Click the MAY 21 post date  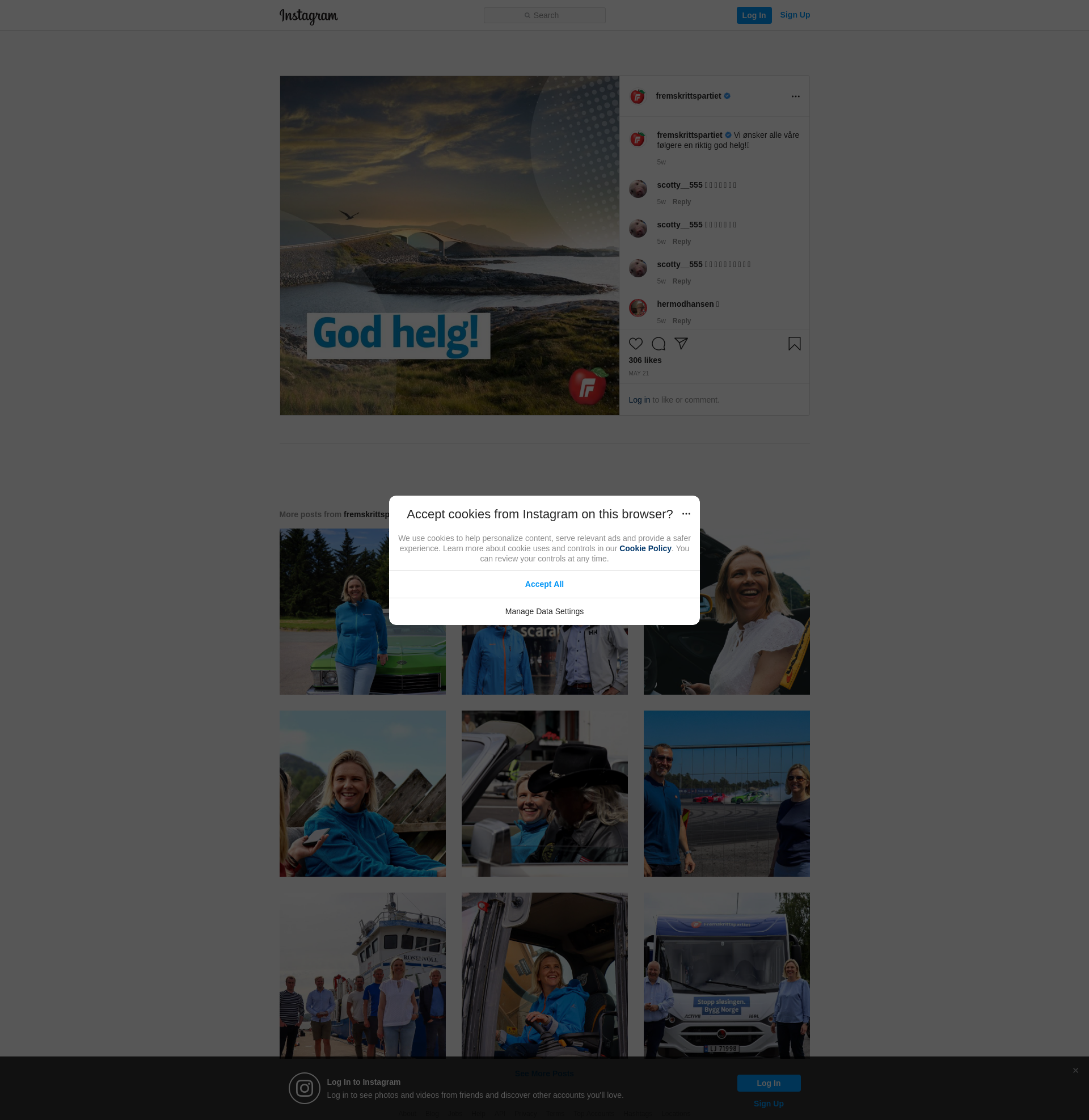pyautogui.click(x=638, y=373)
